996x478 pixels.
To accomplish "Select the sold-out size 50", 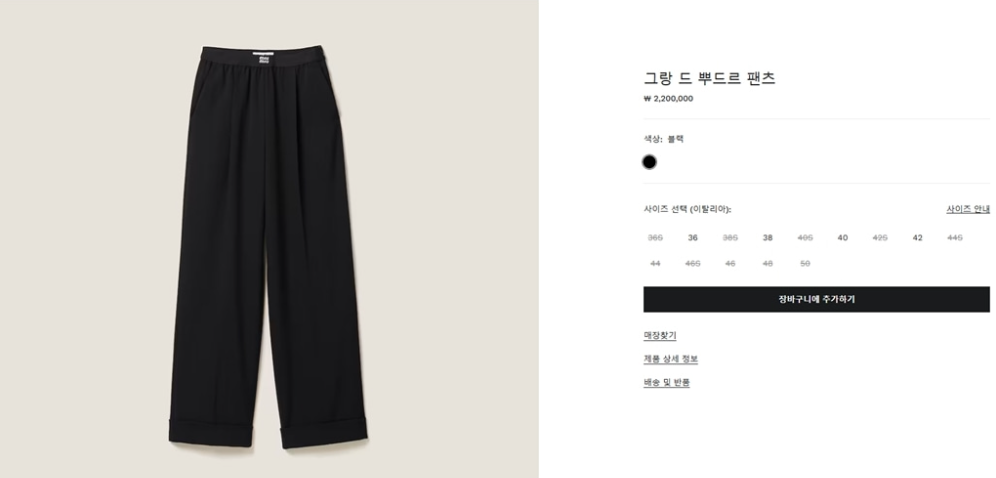I will (x=805, y=263).
